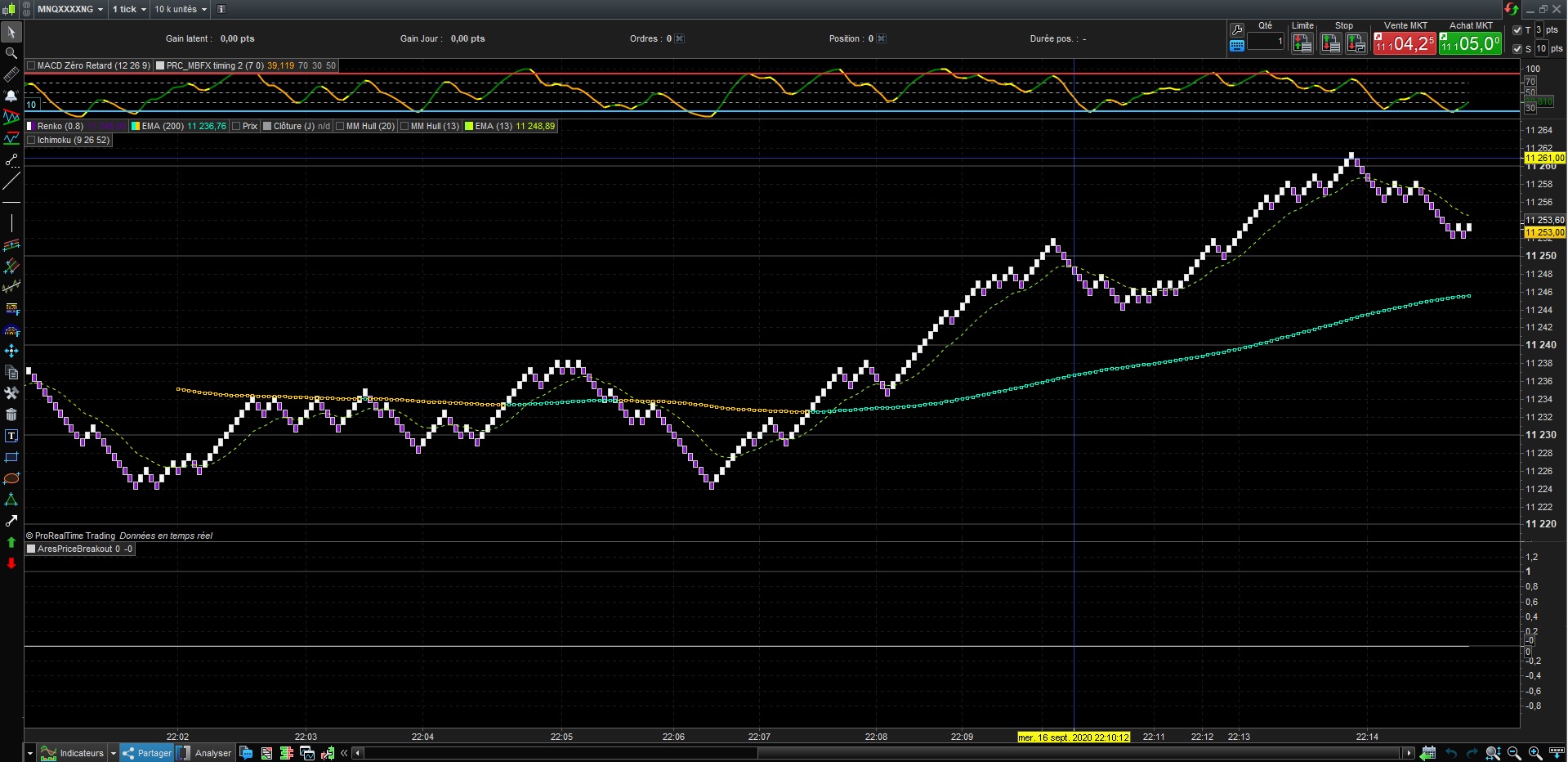Choose the rectangle drawing tool

pos(11,457)
